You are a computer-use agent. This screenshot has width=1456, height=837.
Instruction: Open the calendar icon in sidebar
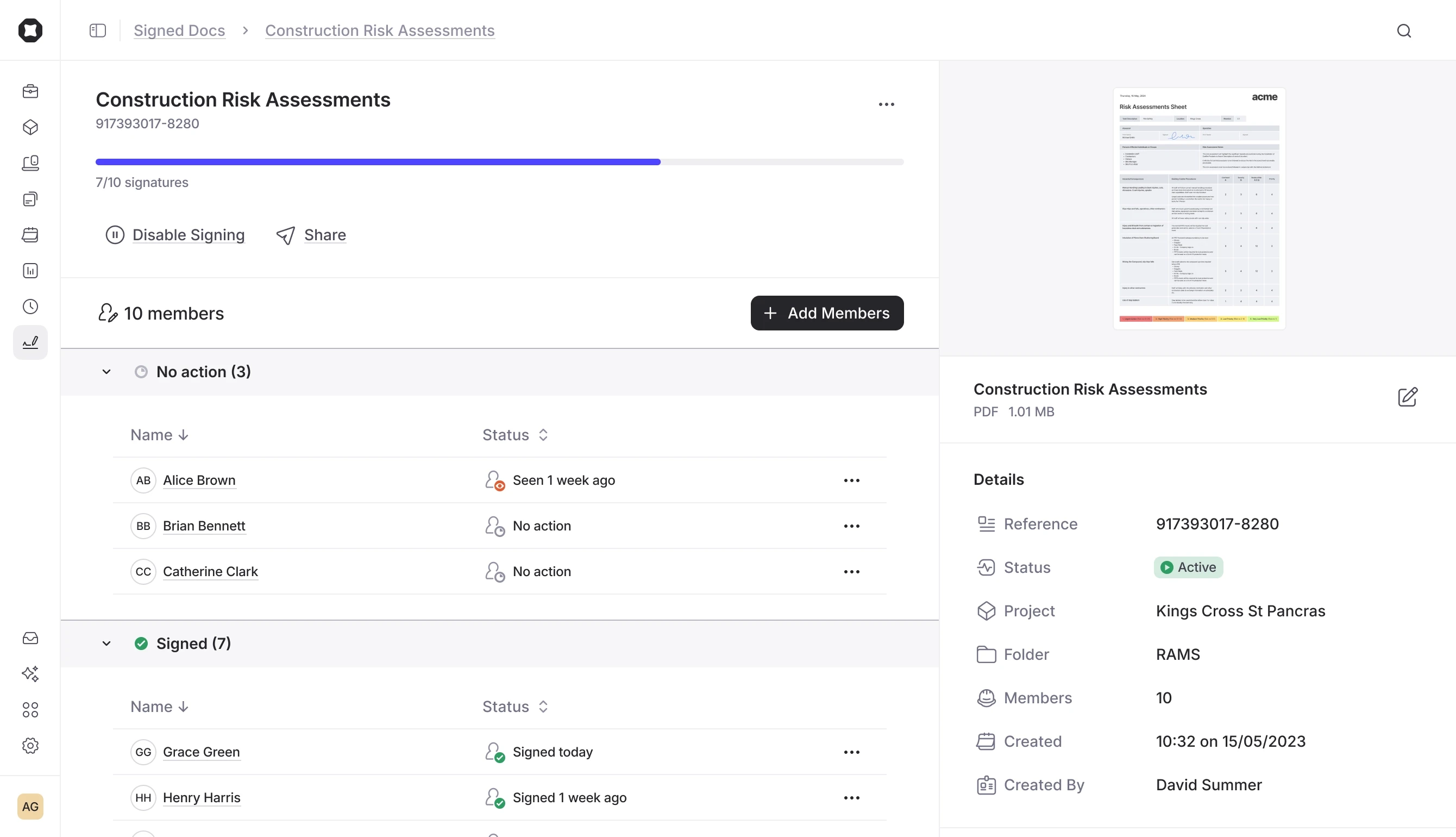coord(30,235)
